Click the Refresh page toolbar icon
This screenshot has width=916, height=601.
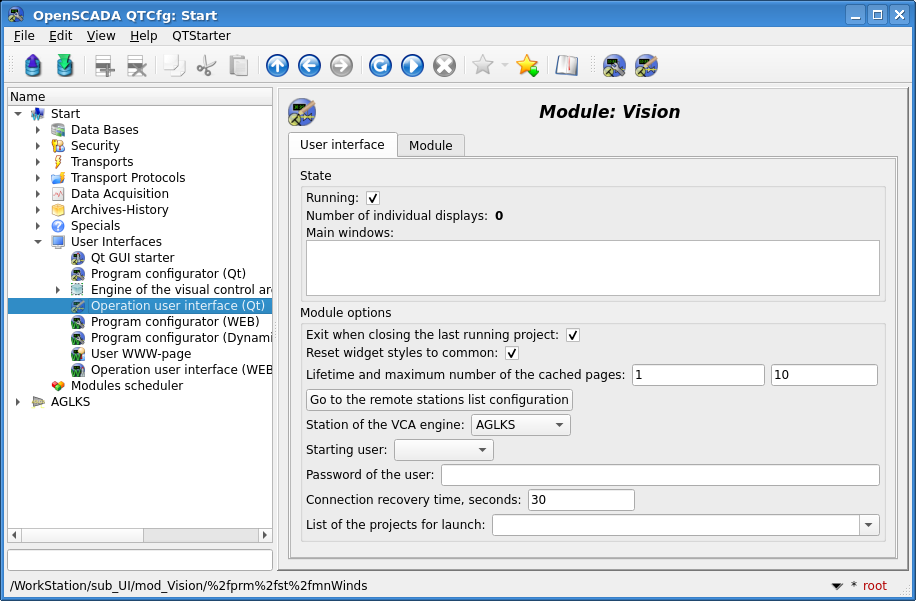(x=380, y=66)
